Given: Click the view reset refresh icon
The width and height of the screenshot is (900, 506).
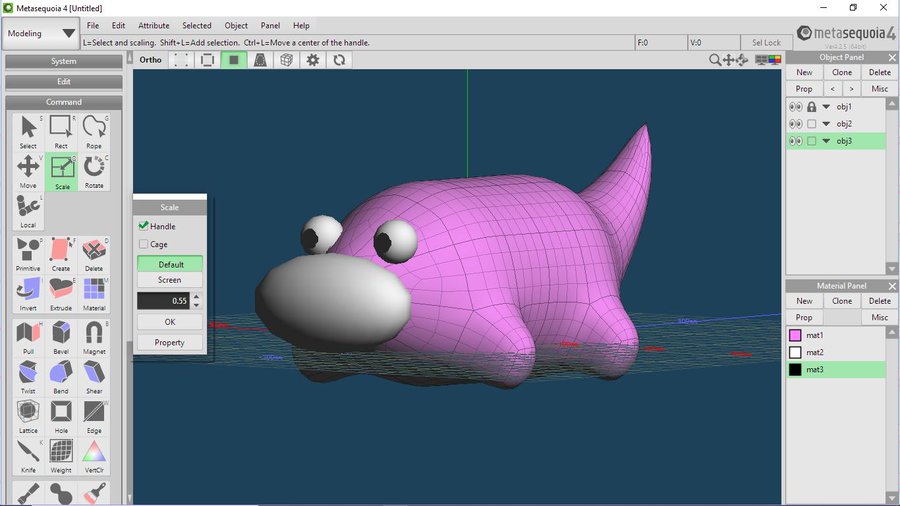Looking at the screenshot, I should pyautogui.click(x=339, y=60).
